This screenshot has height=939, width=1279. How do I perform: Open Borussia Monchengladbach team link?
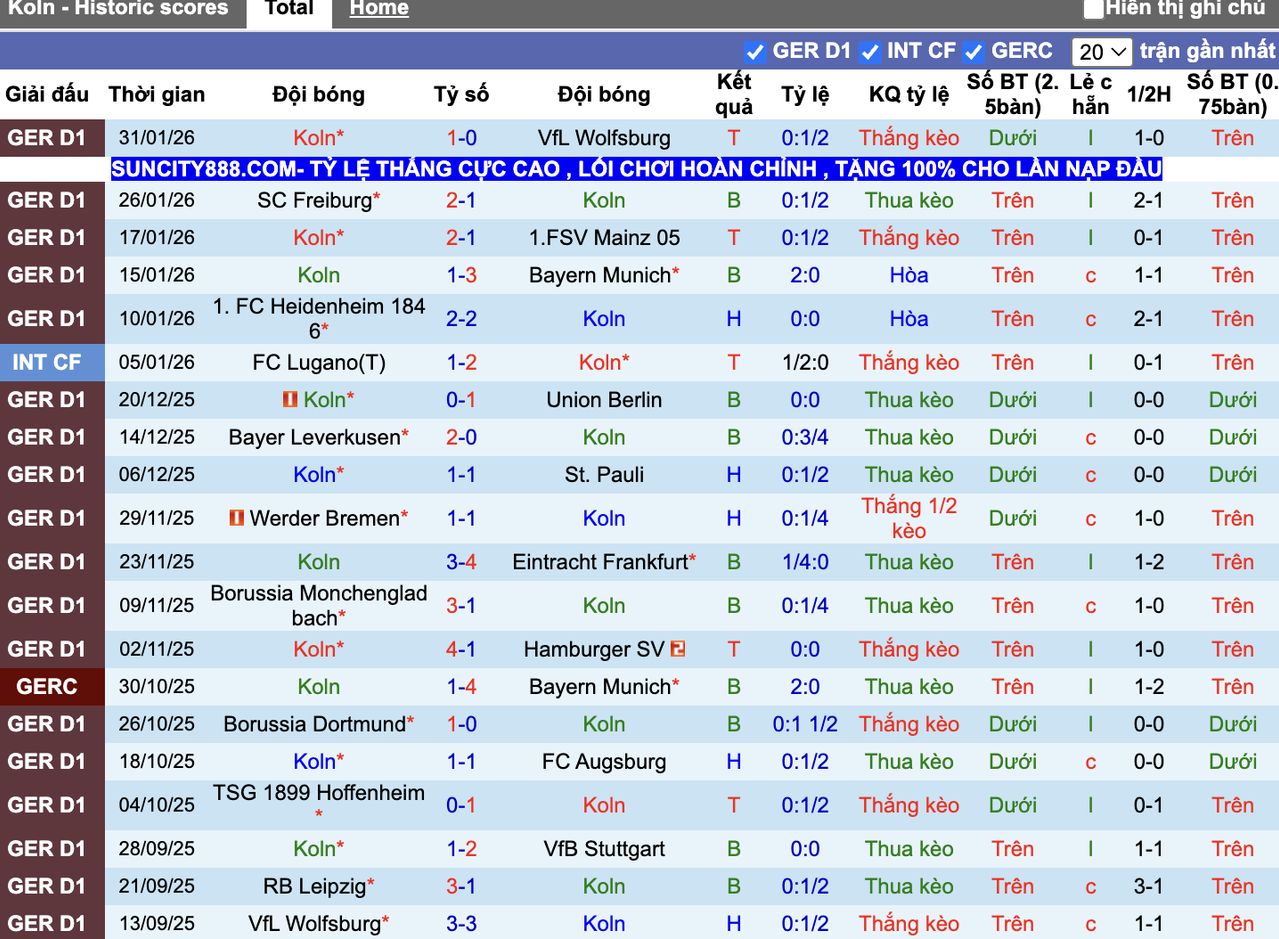[x=319, y=606]
